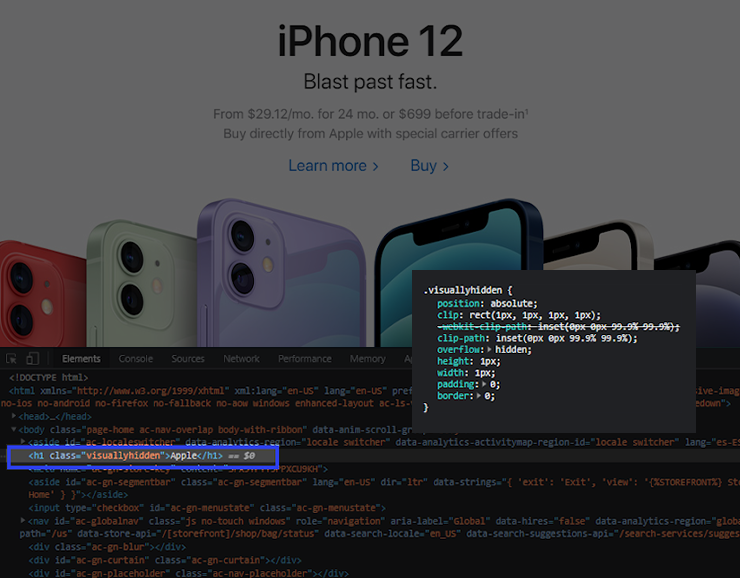Select the h1 visuallyhidden element row

pyautogui.click(x=143, y=456)
